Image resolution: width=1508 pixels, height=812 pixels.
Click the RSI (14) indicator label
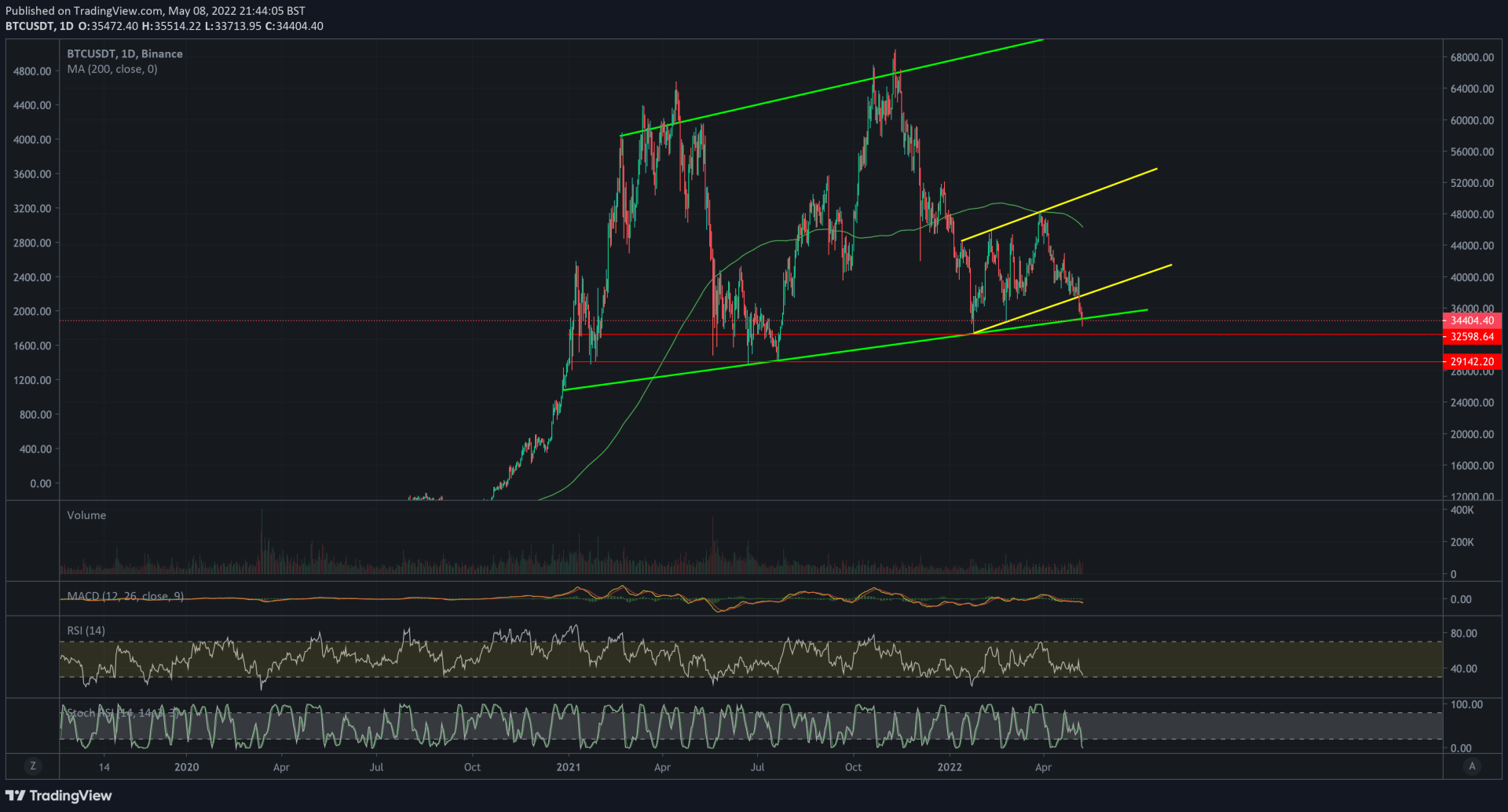pos(86,631)
